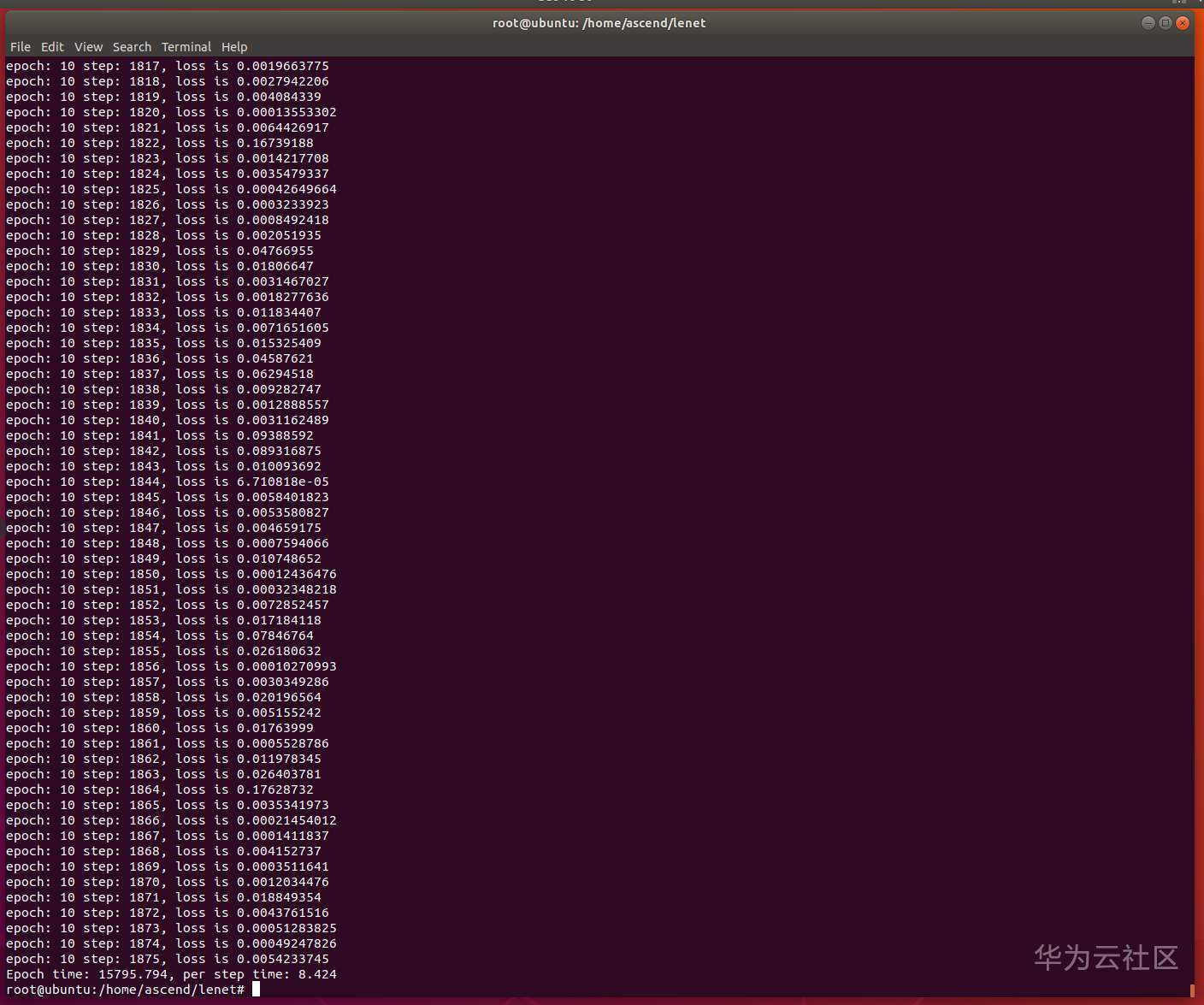Select the step 1860 loss 0.01763999 line

click(x=160, y=728)
